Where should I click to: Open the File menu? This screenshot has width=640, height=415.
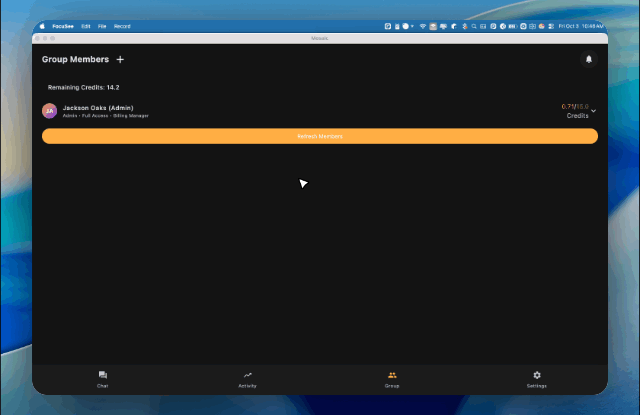click(x=102, y=26)
